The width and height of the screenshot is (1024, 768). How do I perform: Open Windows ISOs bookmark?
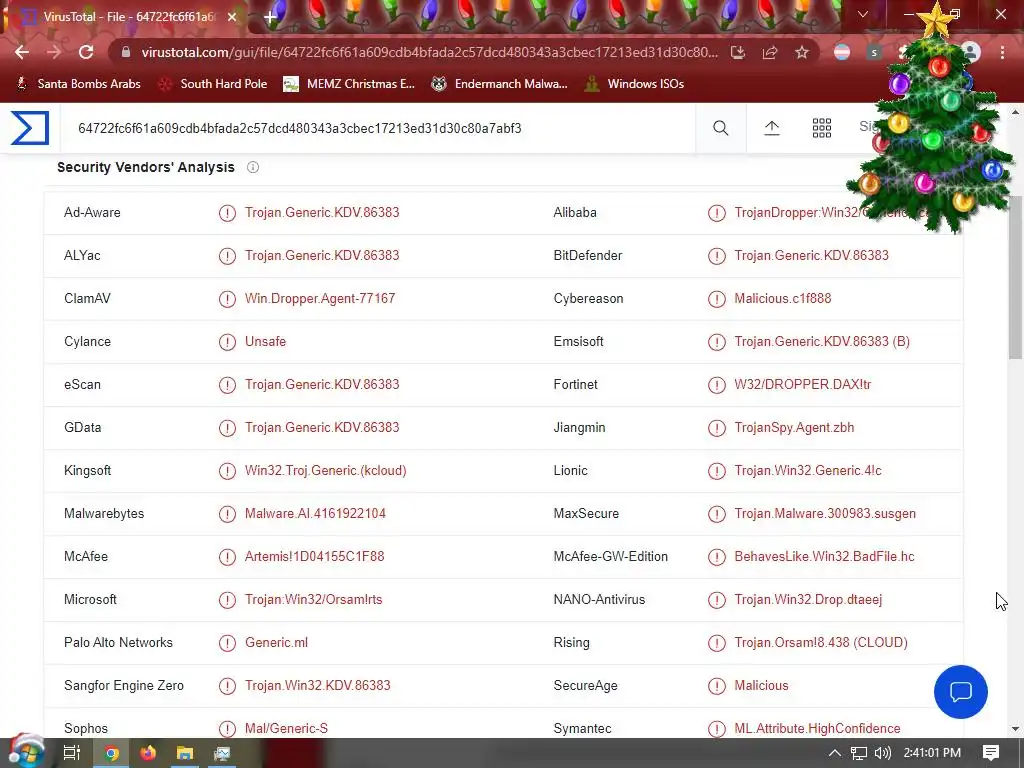pyautogui.click(x=634, y=84)
